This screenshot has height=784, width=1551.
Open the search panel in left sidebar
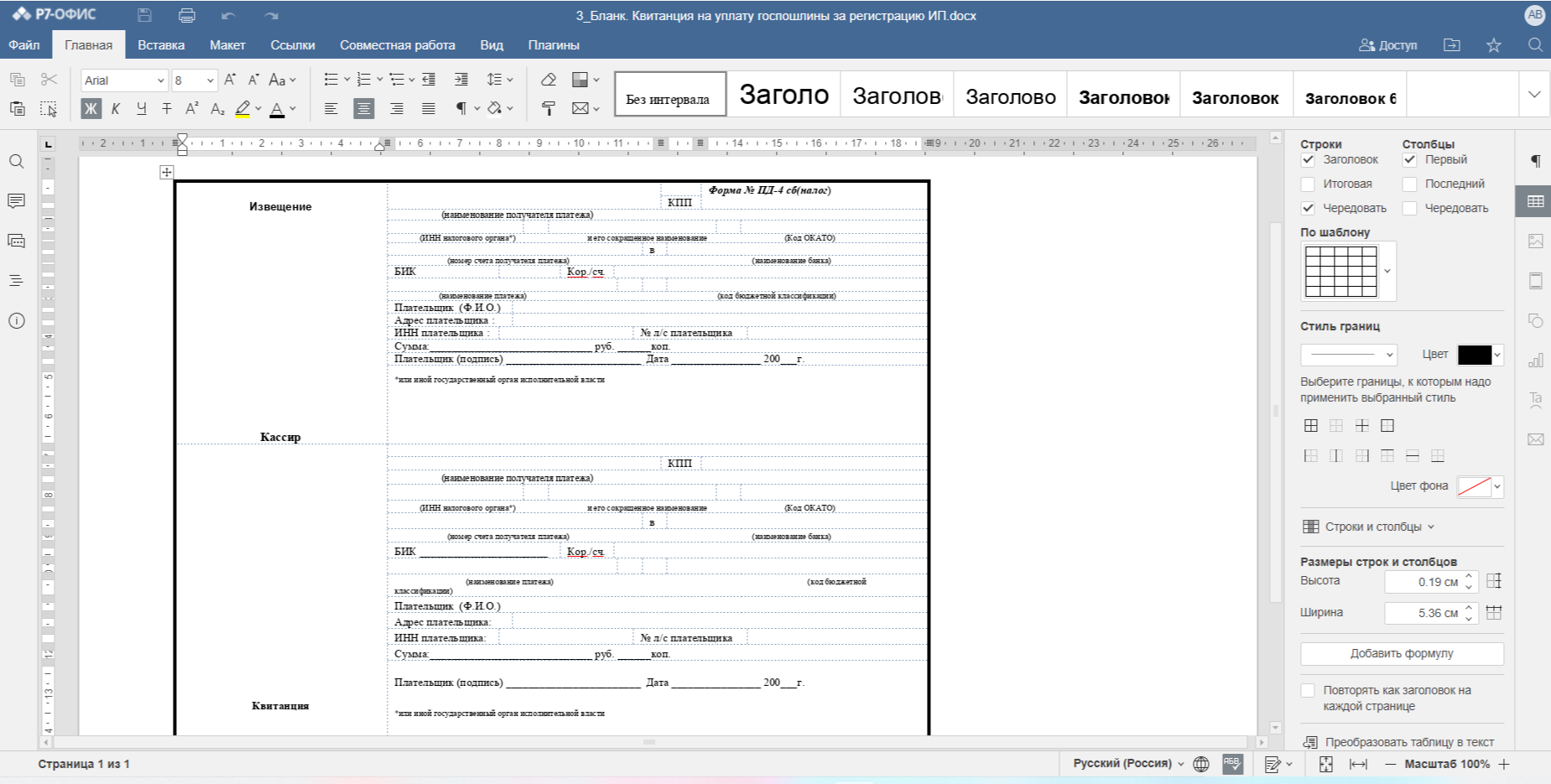(16, 161)
